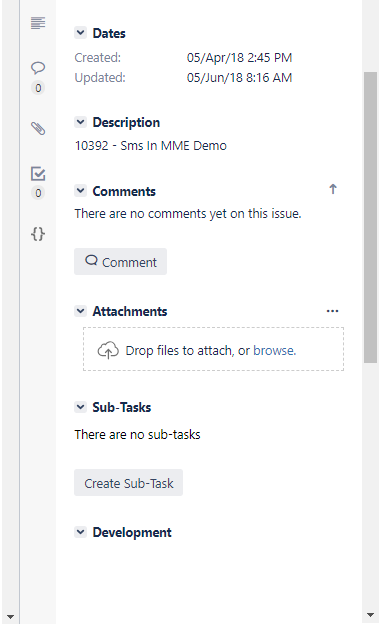380x624 pixels.
Task: Select the curly braces development sidebar icon
Action: 38,234
